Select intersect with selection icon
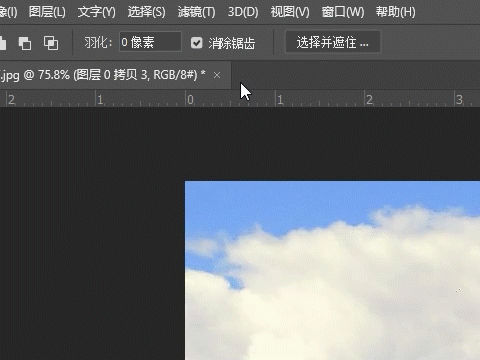Screen dimensions: 480x360 (x=51, y=43)
